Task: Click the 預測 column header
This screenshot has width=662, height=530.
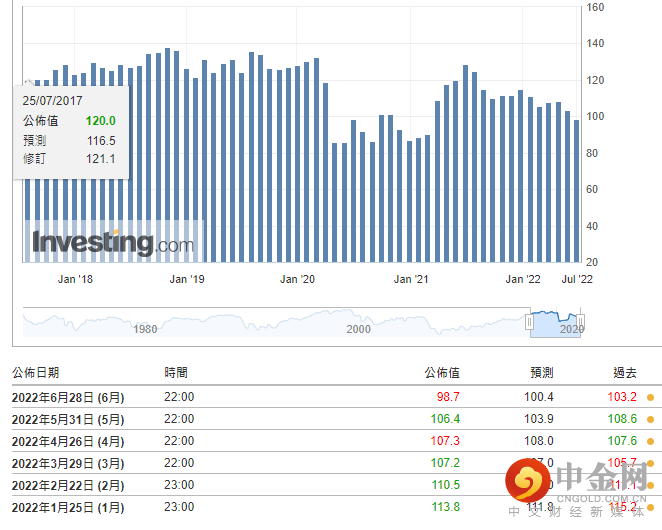Action: pos(541,372)
